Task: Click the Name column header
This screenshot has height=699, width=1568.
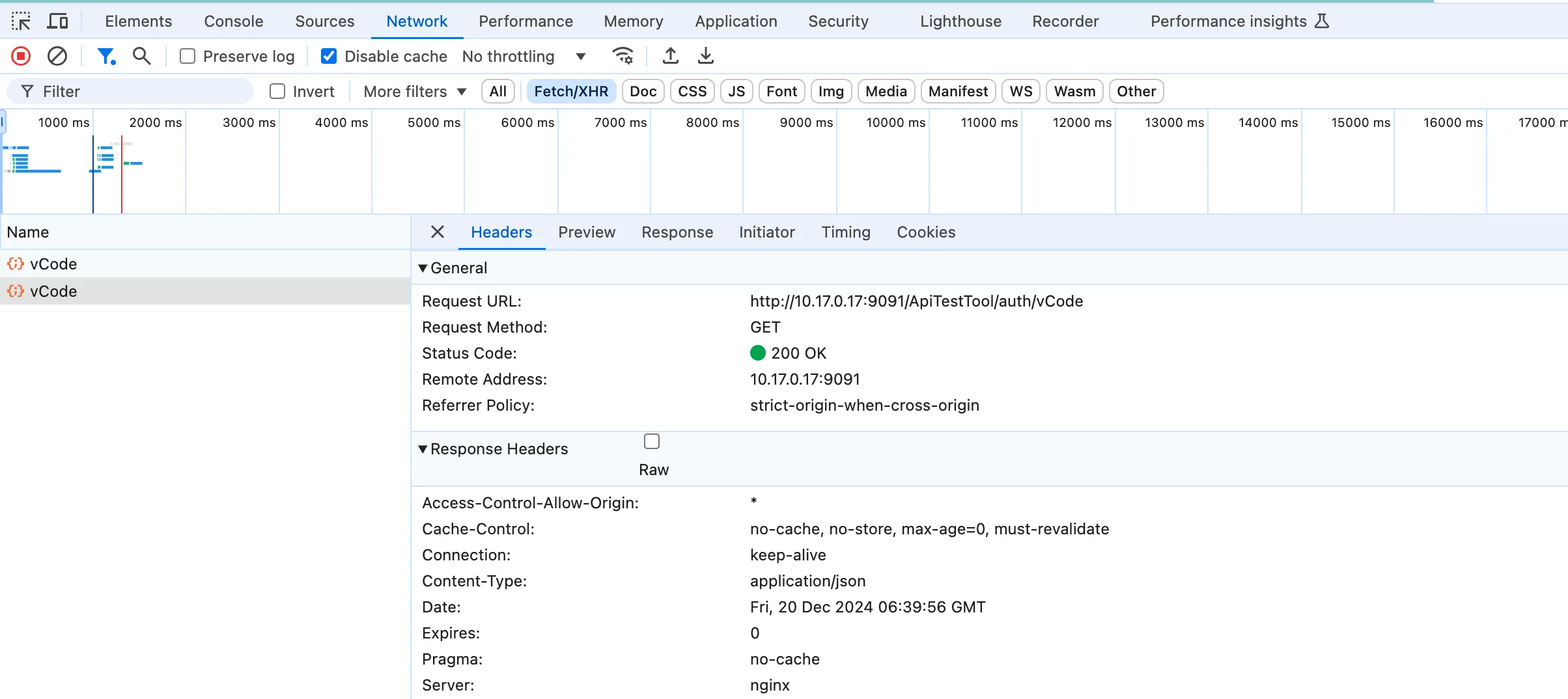Action: coord(205,232)
